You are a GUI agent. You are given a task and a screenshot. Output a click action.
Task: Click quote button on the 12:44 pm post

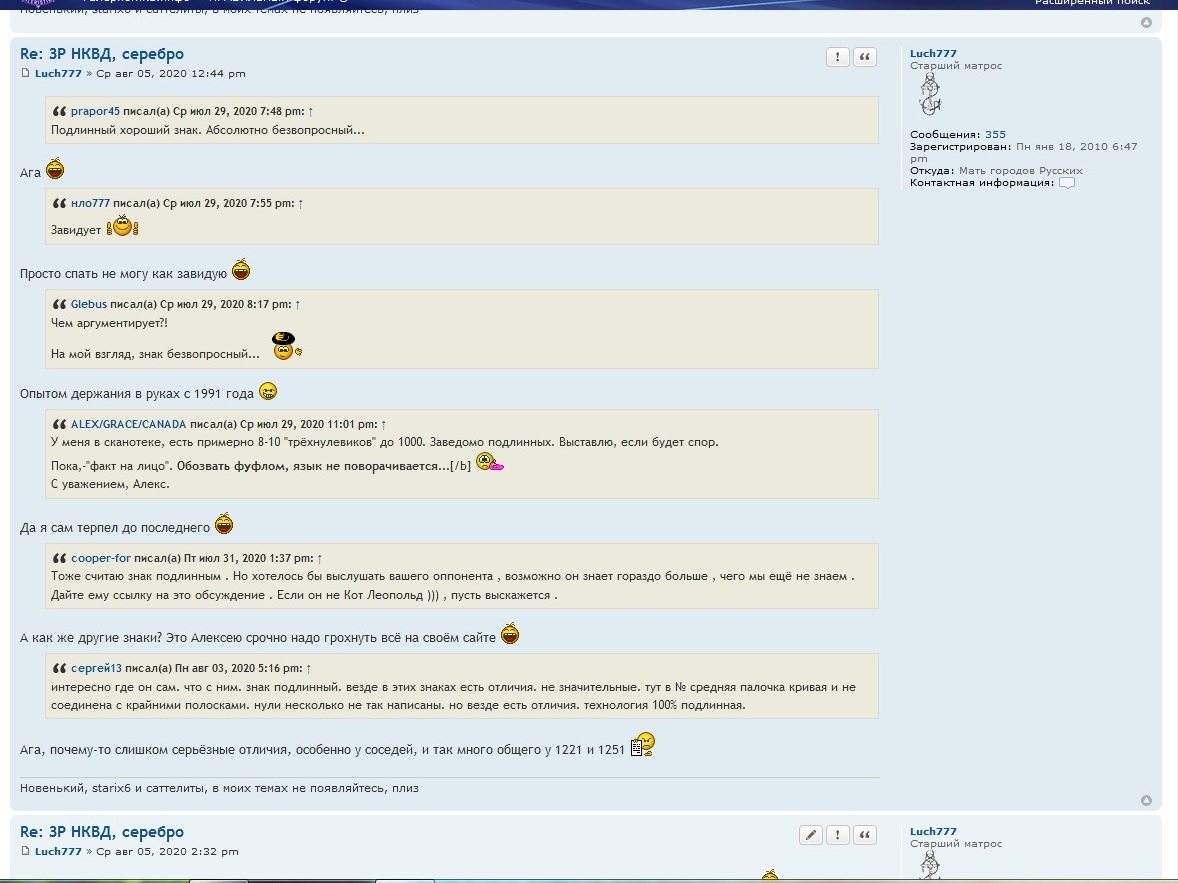865,57
